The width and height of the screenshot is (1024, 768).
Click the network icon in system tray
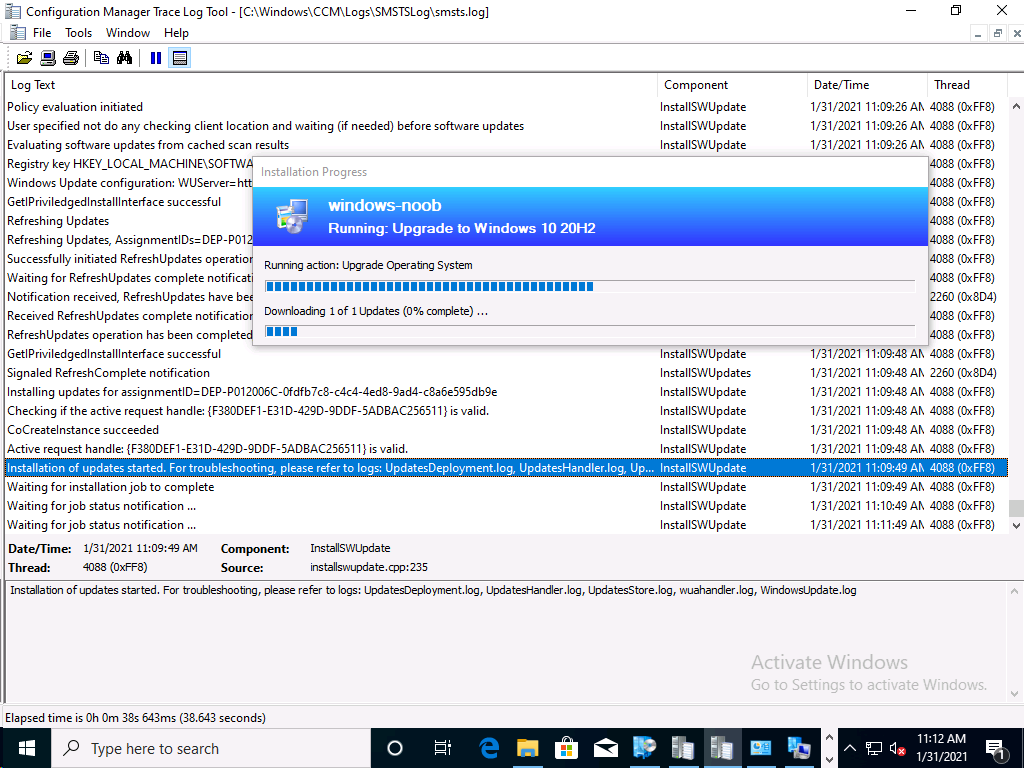[x=874, y=748]
